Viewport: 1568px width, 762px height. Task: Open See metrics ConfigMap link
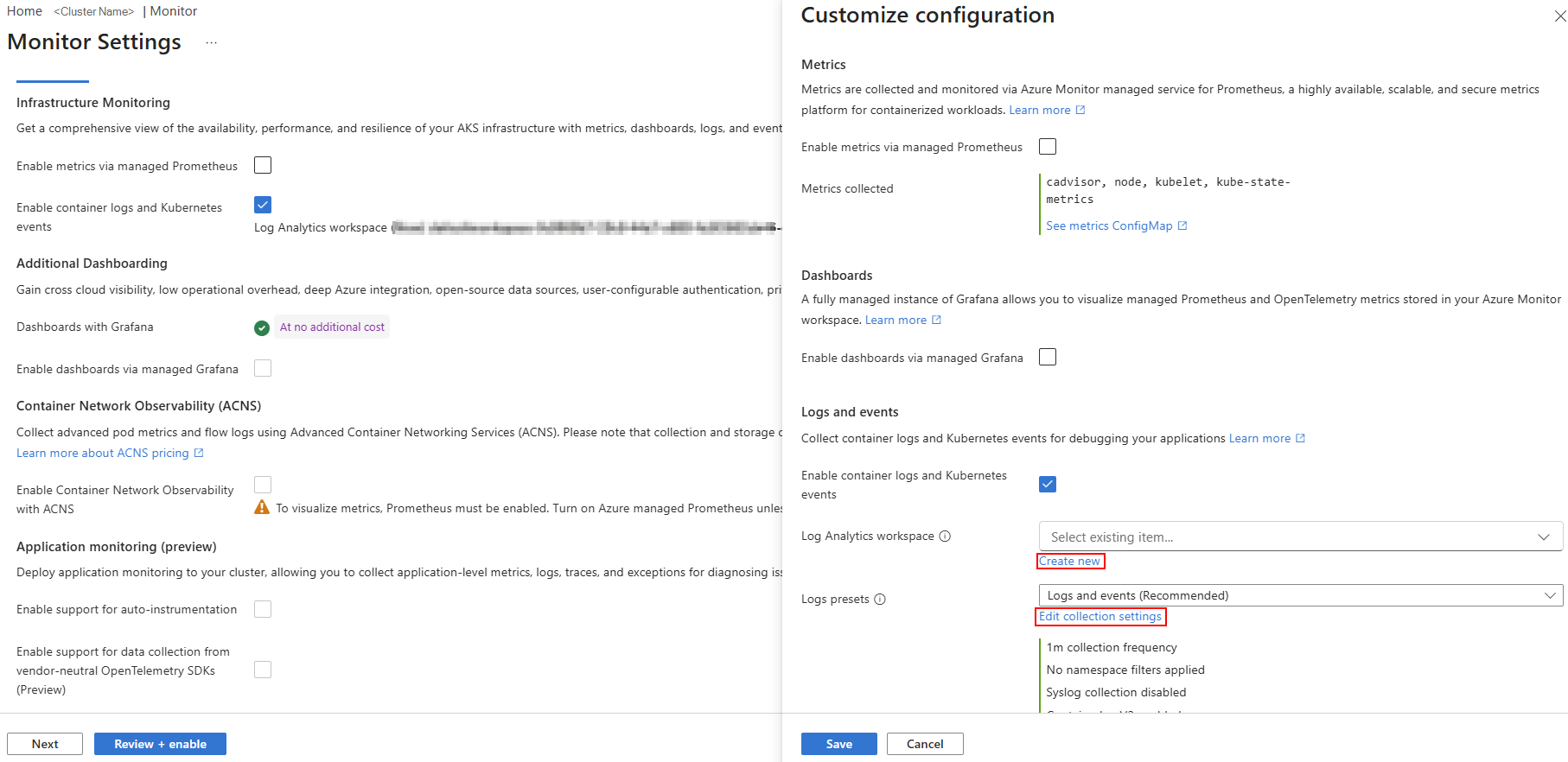pos(1109,225)
